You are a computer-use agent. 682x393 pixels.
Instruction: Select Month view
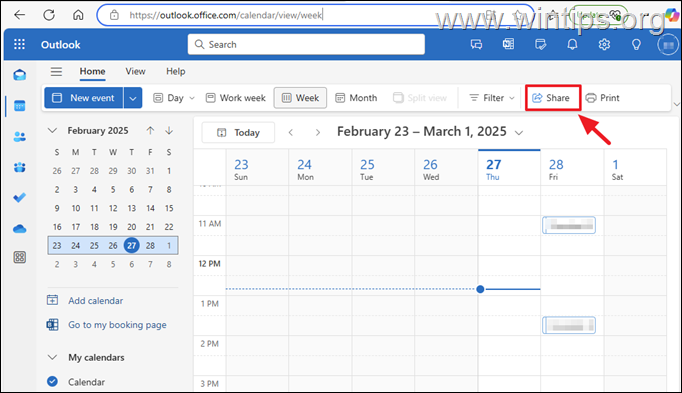(x=356, y=98)
